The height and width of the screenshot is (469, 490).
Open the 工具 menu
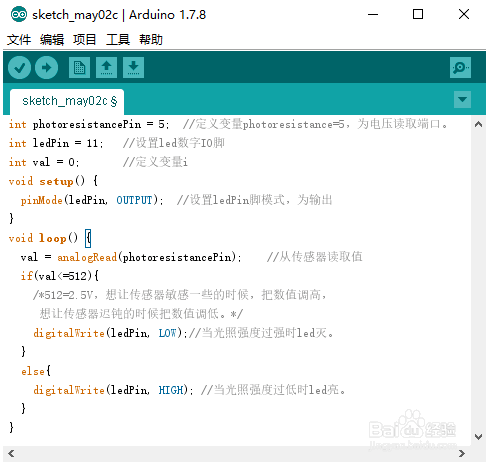point(118,40)
